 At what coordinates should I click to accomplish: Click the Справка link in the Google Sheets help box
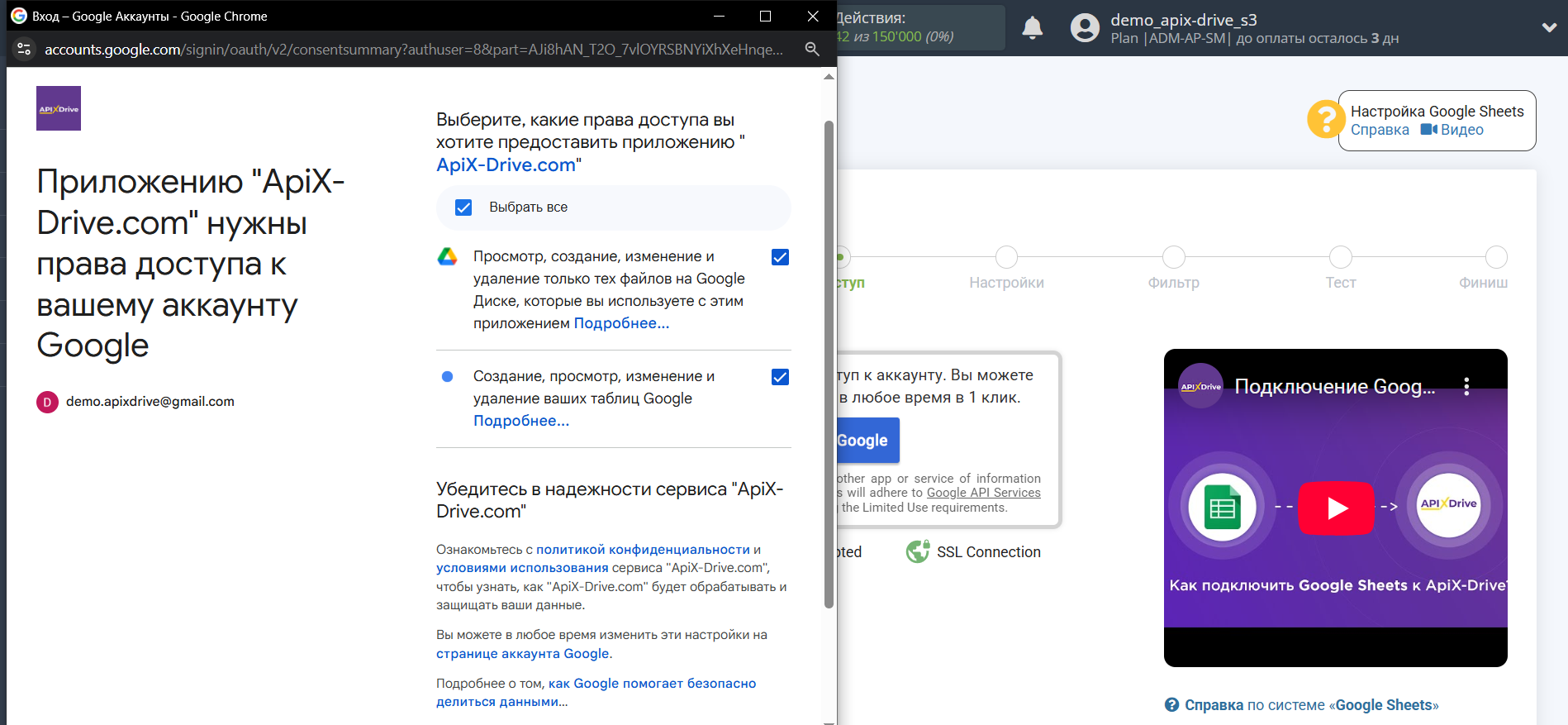[1380, 130]
